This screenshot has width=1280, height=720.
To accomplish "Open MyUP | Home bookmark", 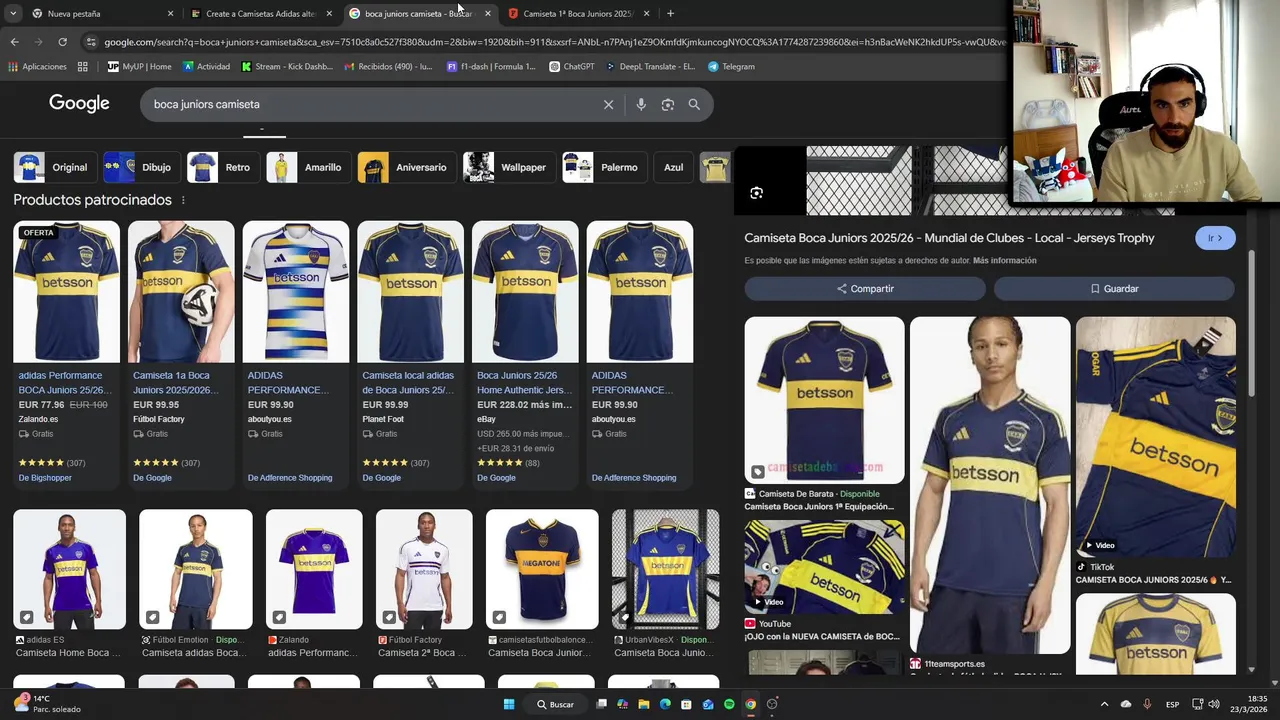I will point(140,67).
